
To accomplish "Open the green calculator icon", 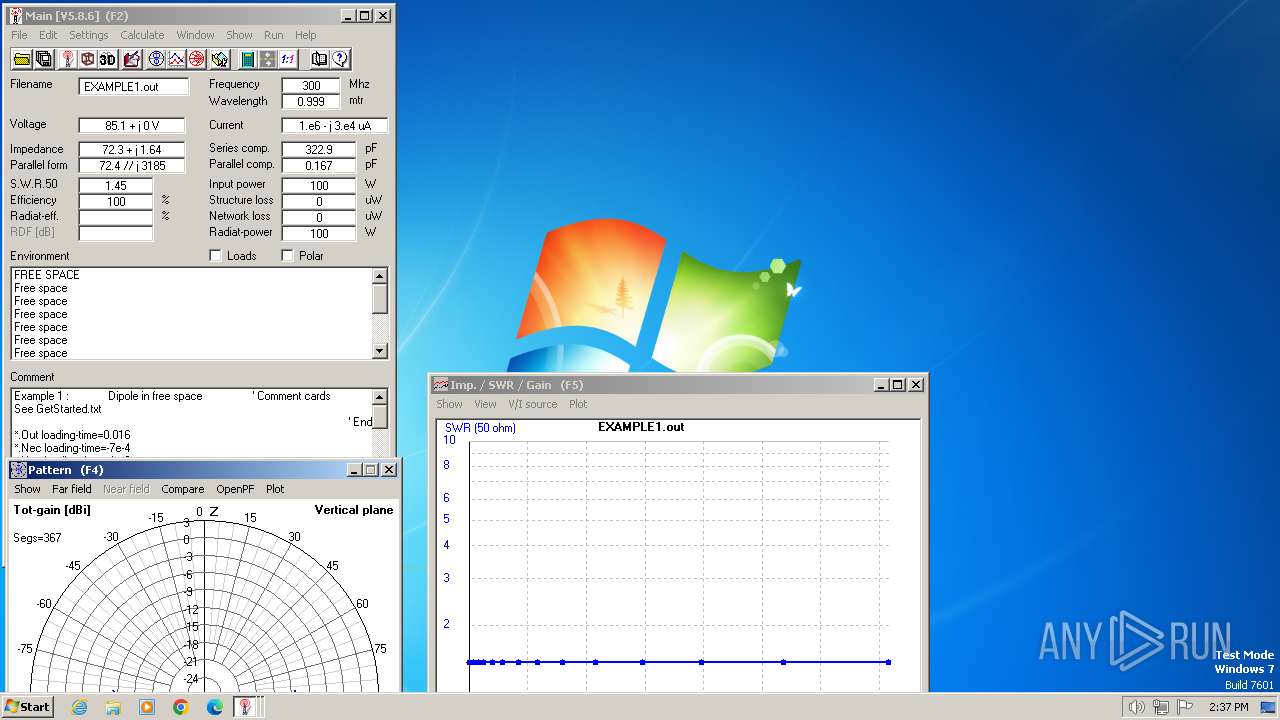I will 247,59.
